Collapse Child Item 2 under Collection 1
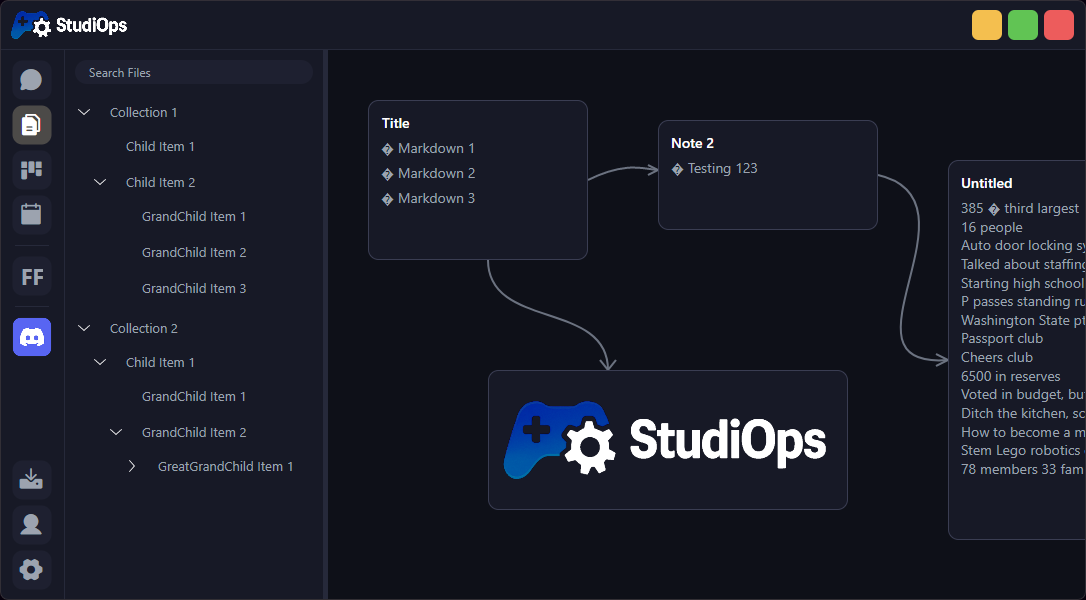The height and width of the screenshot is (600, 1086). (x=99, y=181)
